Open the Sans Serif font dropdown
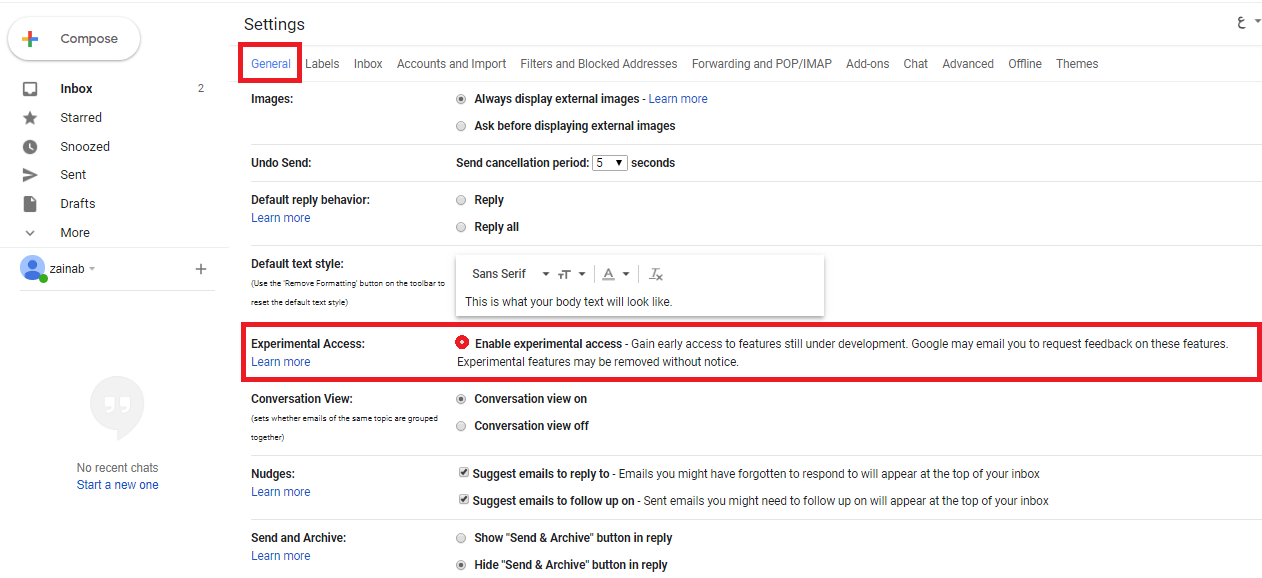Viewport: 1262px width, 578px height. 511,274
